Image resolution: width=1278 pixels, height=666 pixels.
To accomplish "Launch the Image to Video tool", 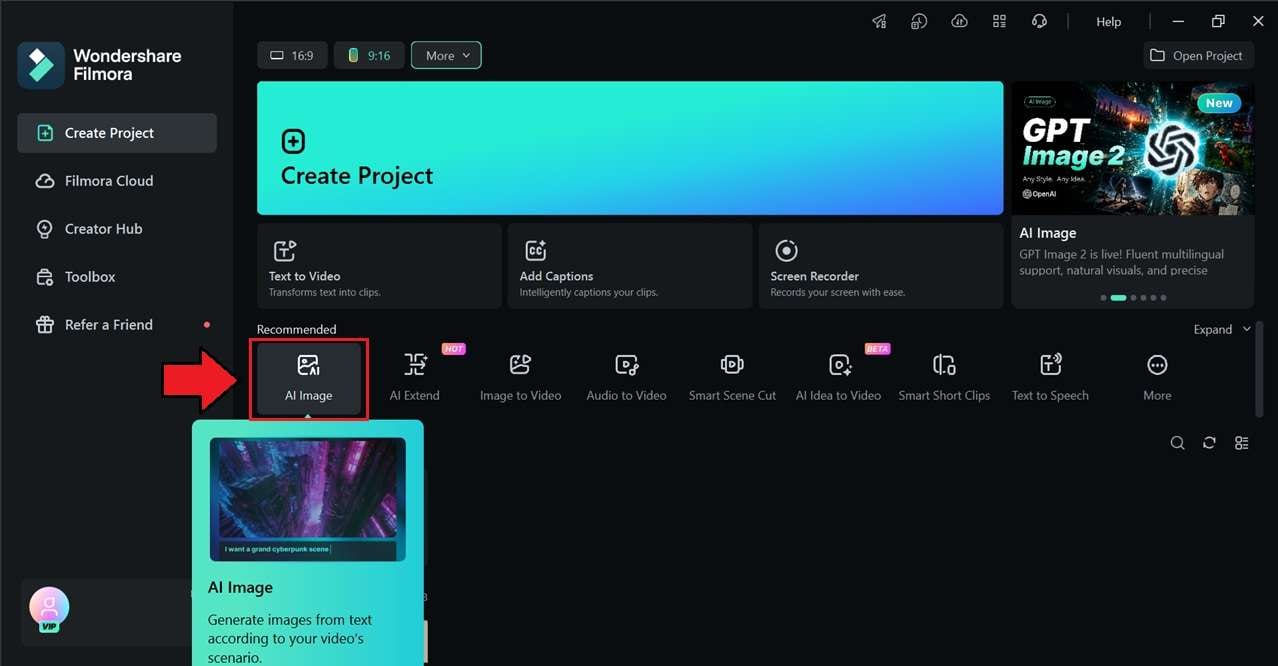I will point(520,378).
